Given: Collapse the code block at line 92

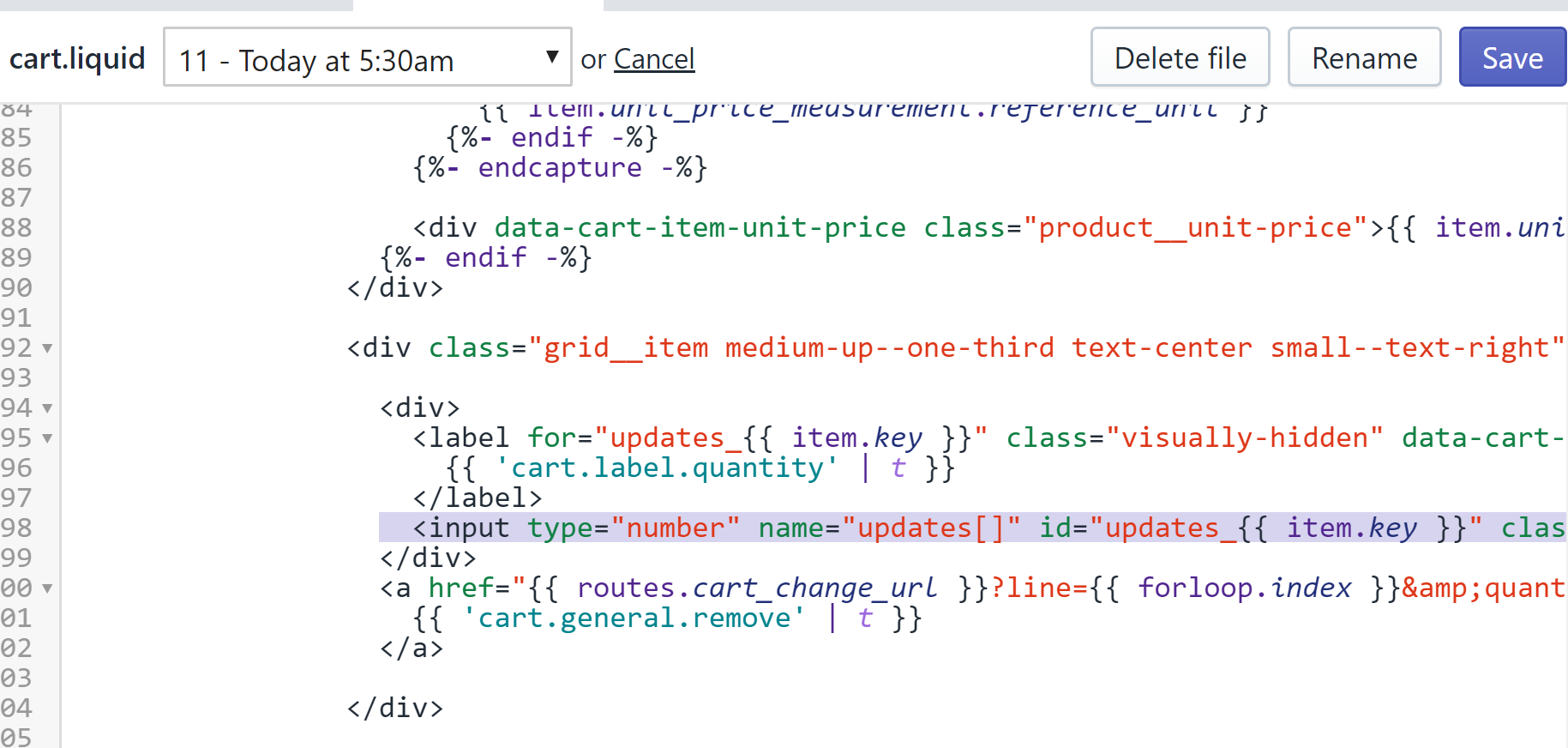Looking at the screenshot, I should click(x=48, y=348).
